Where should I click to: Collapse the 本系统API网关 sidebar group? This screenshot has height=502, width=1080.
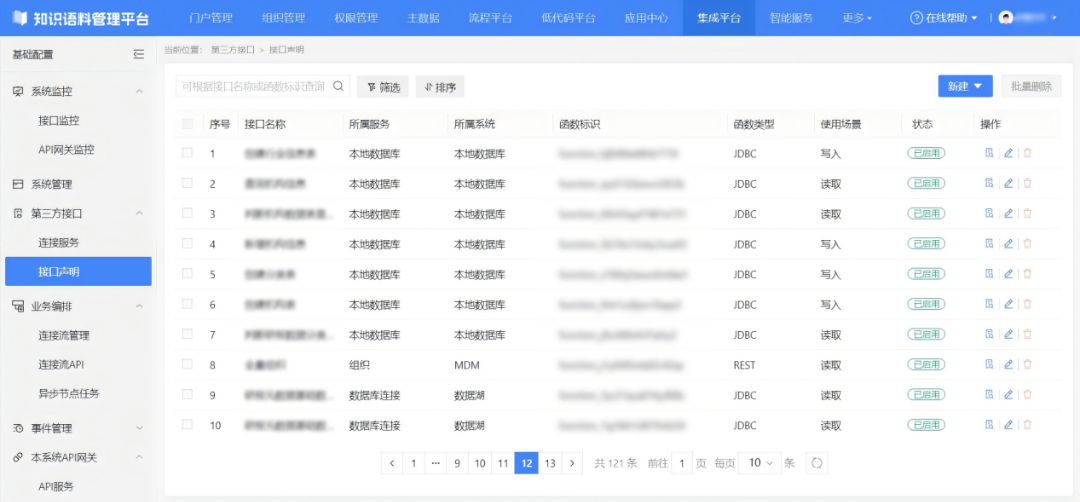[139, 457]
